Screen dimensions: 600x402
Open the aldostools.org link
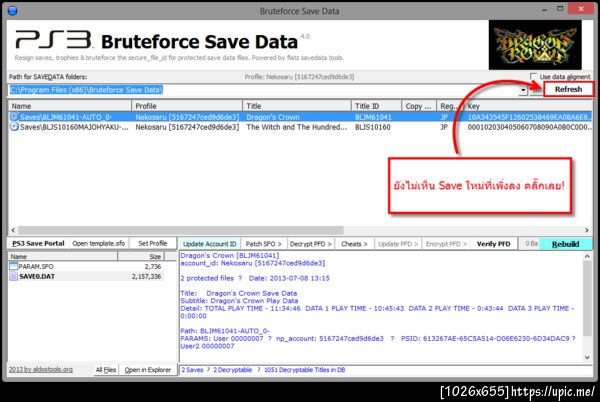(x=41, y=369)
